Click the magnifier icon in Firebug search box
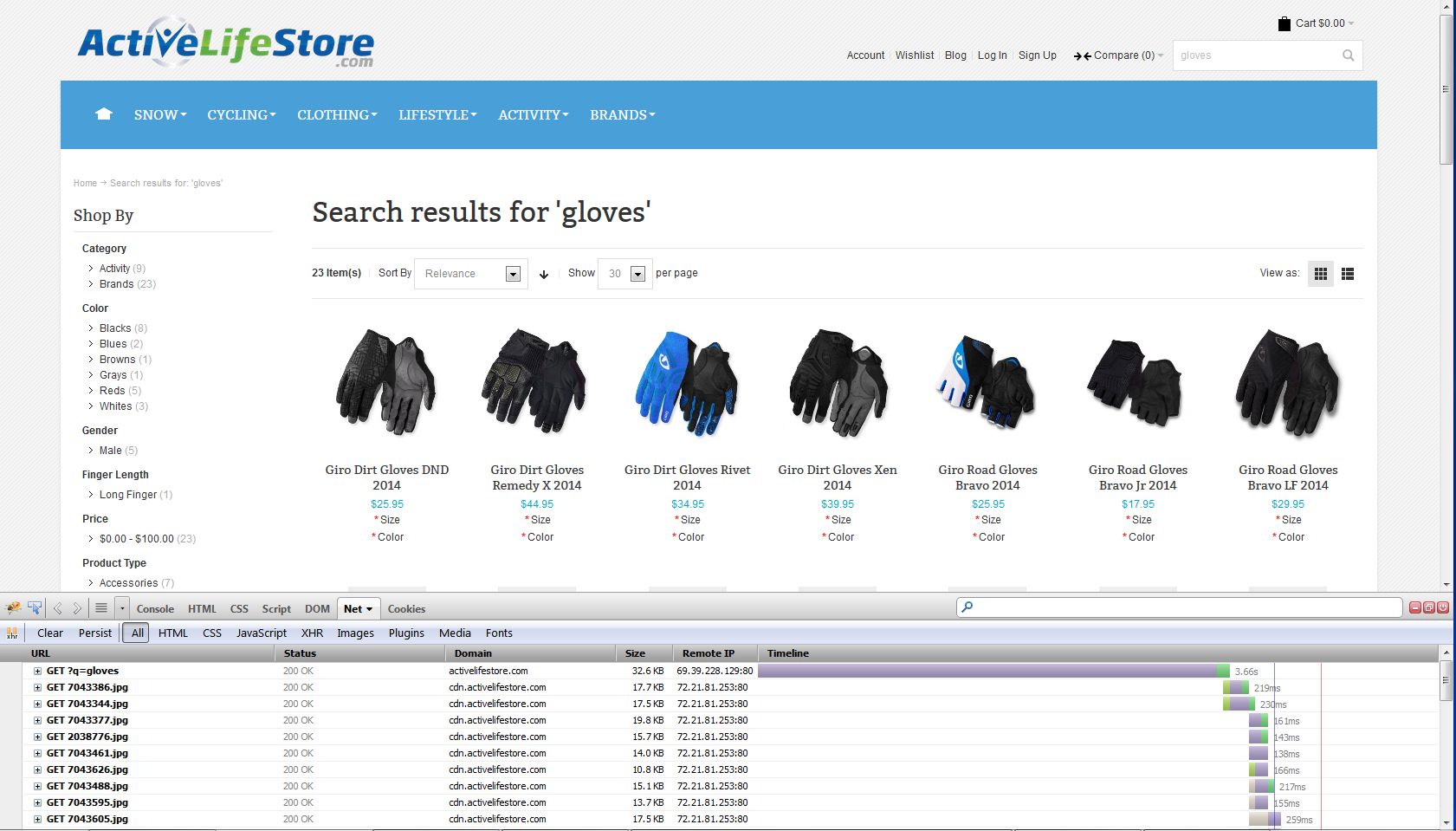 coord(967,607)
